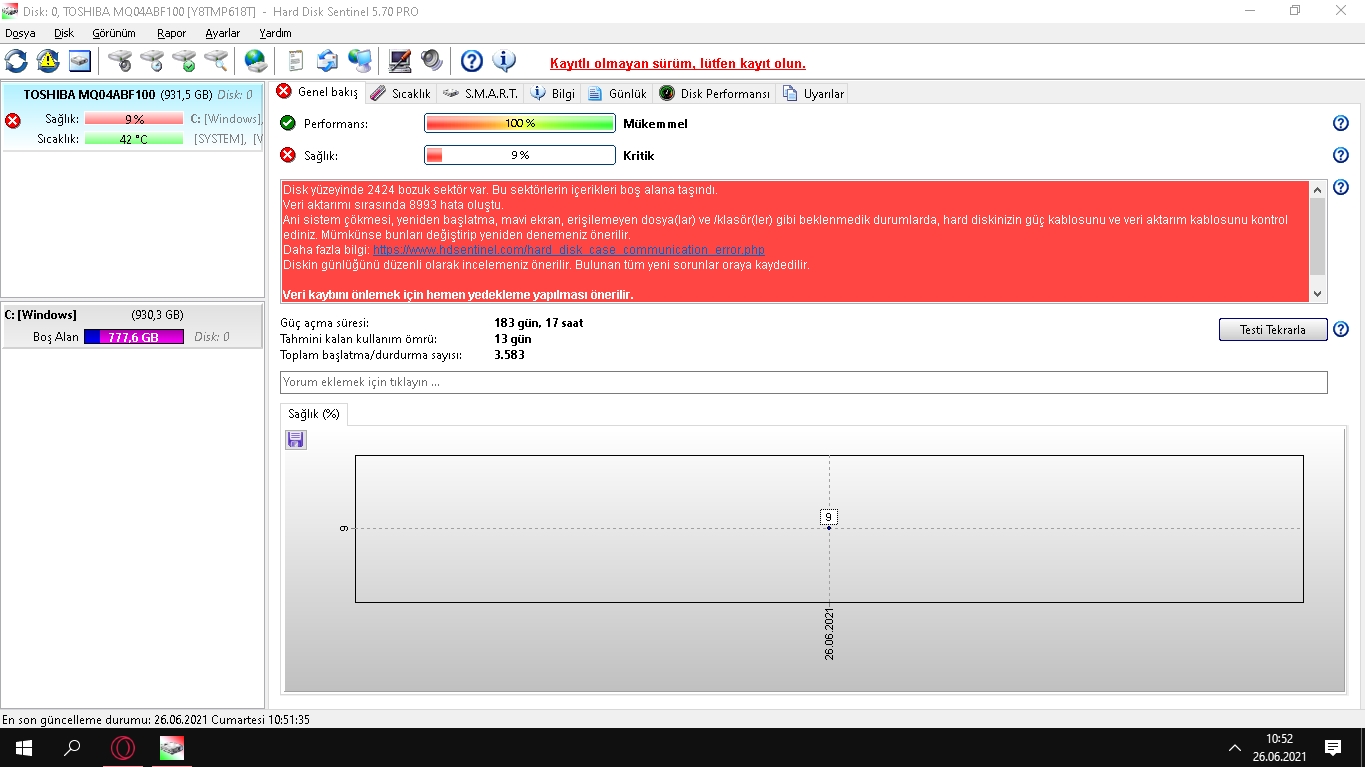
Task: Click the Güç açma süresi 183 gün value
Action: (539, 323)
